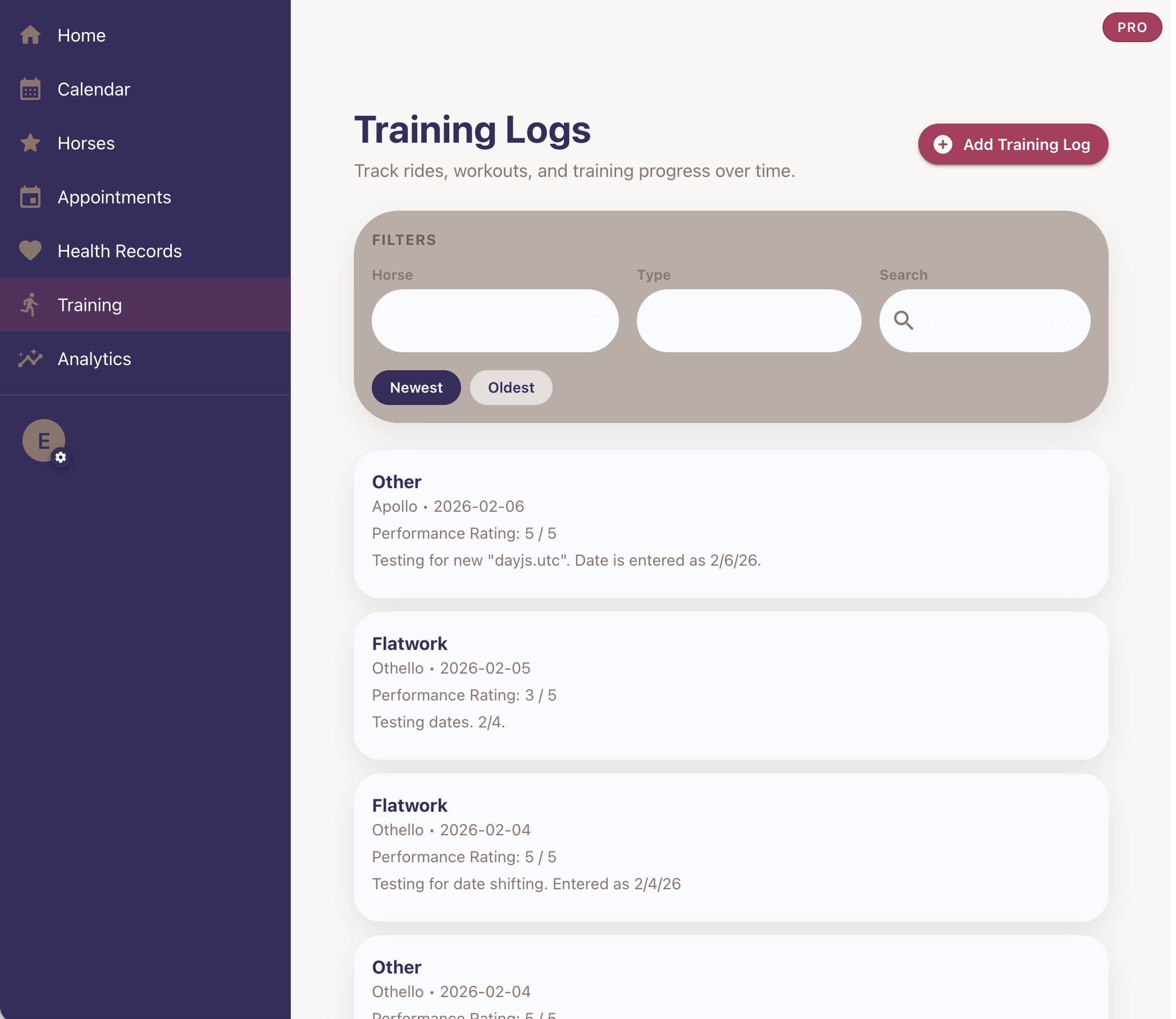The height and width of the screenshot is (1019, 1176).
Task: Click the Calendar grid icon
Action: (30, 89)
